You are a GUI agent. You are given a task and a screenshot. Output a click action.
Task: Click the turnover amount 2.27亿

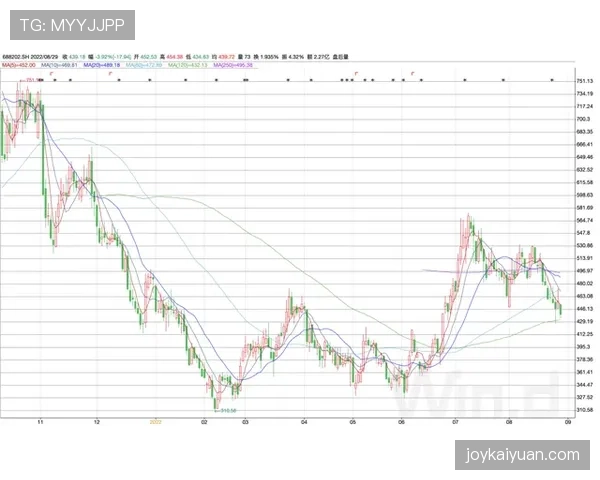321,57
